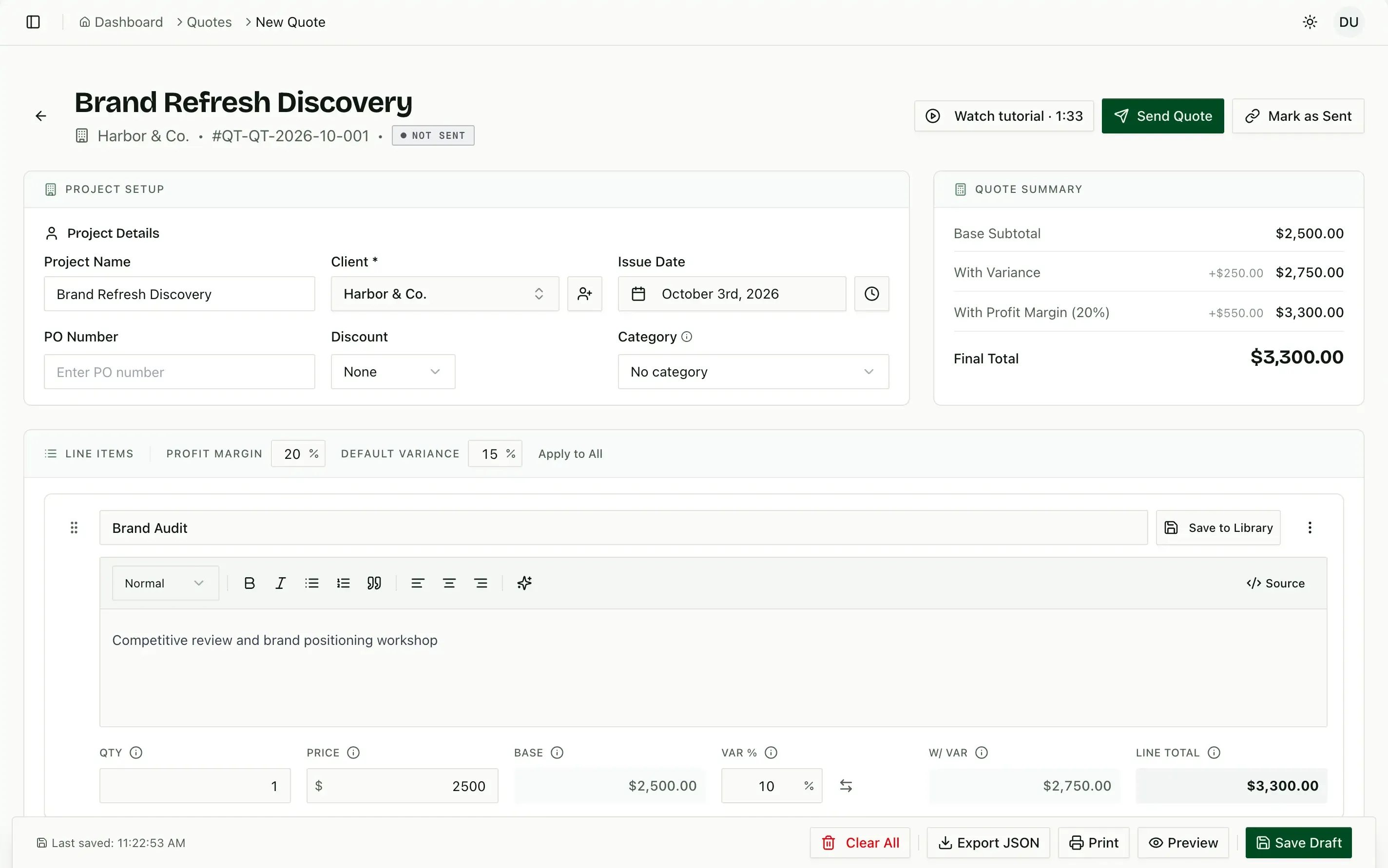Click the Clear All button
This screenshot has height=868, width=1388.
click(x=860, y=843)
